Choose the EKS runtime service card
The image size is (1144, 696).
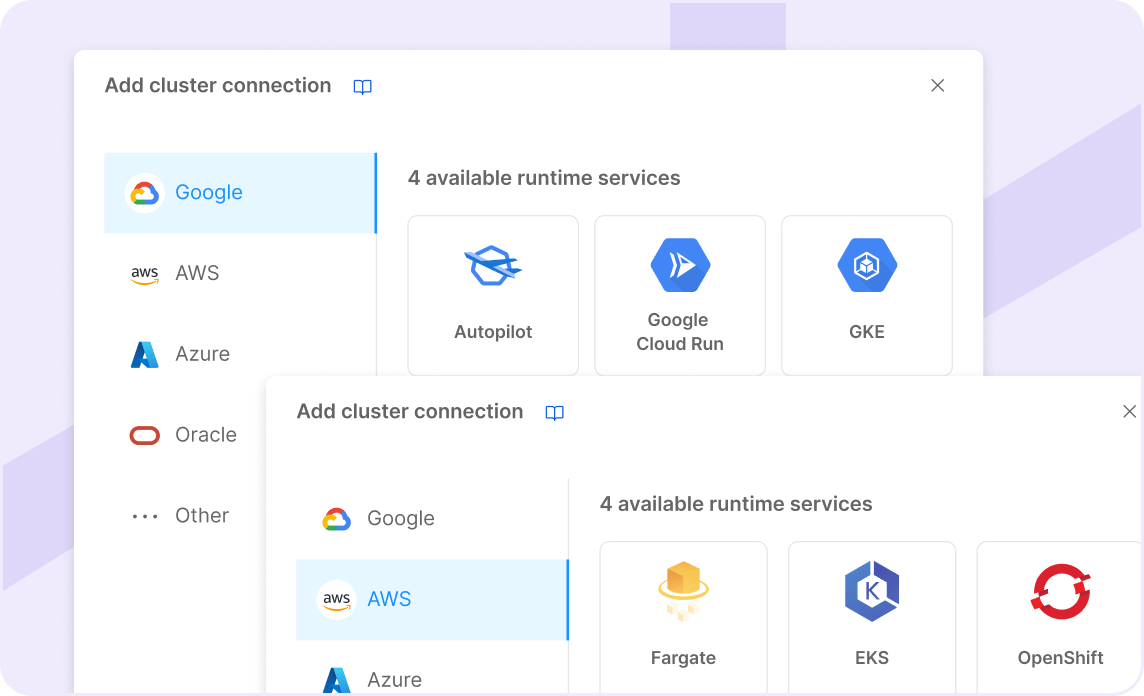pyautogui.click(x=872, y=617)
